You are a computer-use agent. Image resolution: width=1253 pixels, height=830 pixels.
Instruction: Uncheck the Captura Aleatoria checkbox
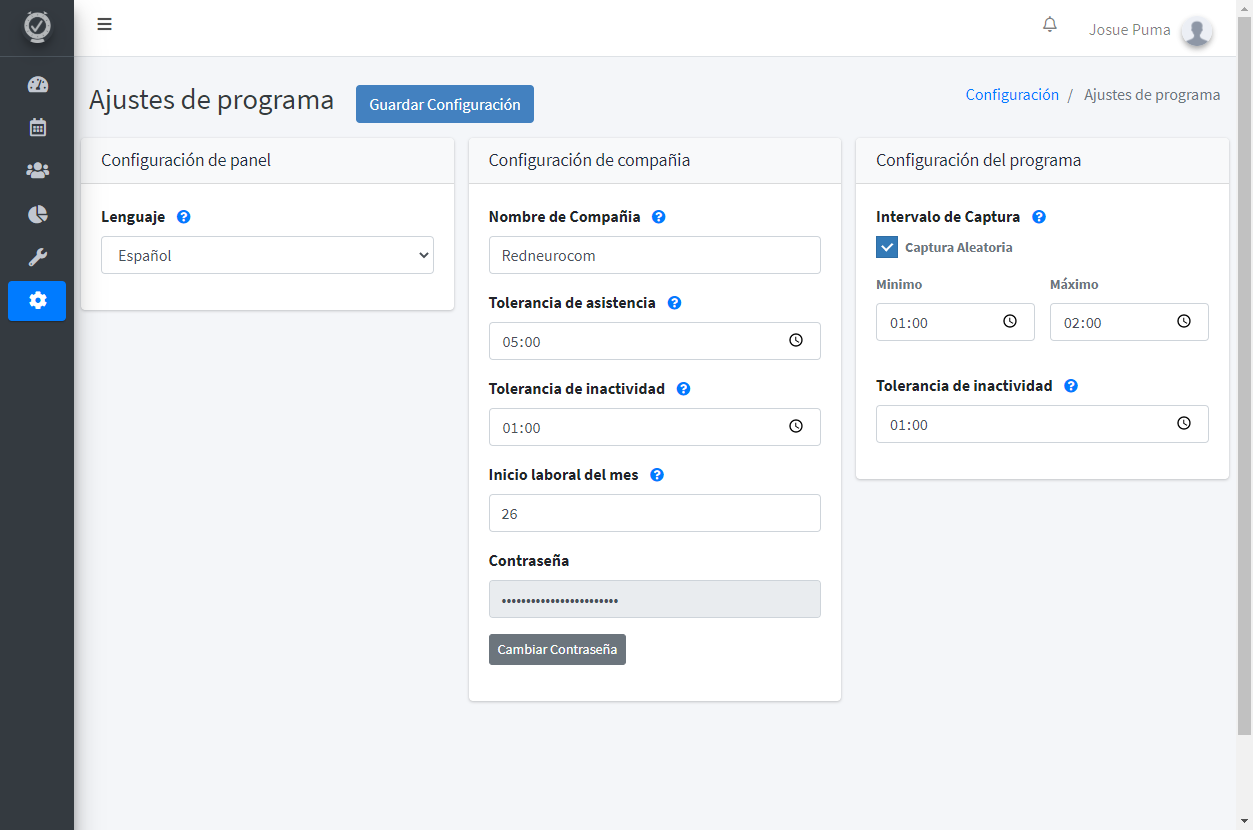coord(887,247)
